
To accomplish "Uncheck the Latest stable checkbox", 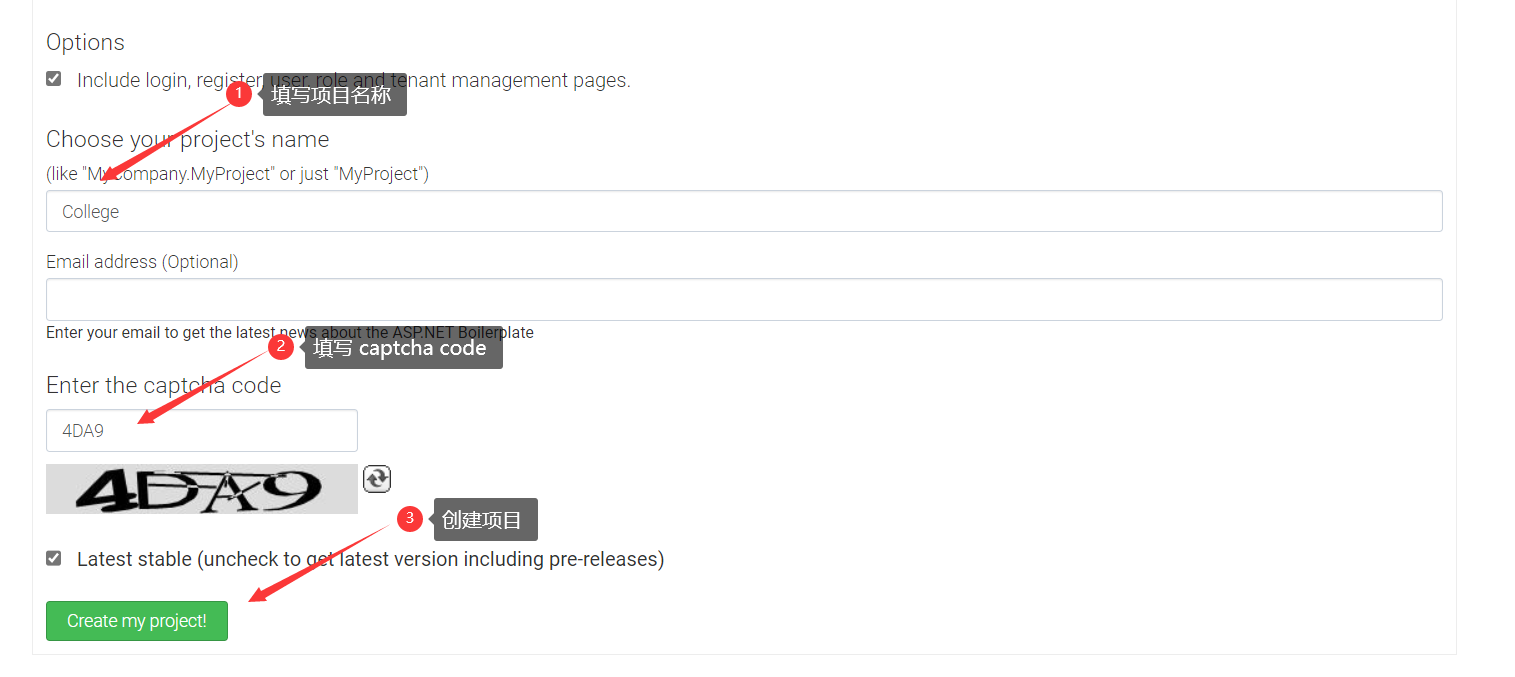I will 54,558.
